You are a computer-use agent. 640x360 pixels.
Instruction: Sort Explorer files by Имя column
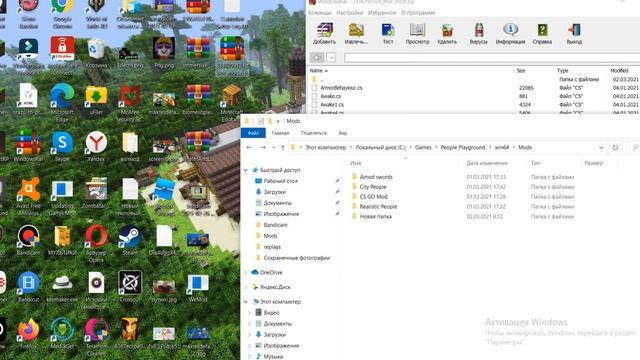(356, 163)
